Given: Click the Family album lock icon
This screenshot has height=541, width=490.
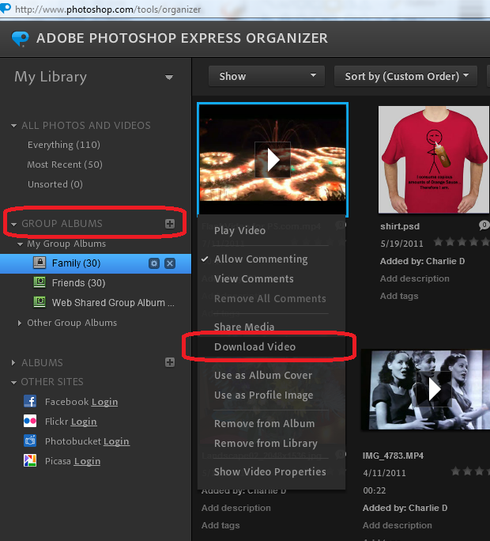Looking at the screenshot, I should click(x=40, y=263).
